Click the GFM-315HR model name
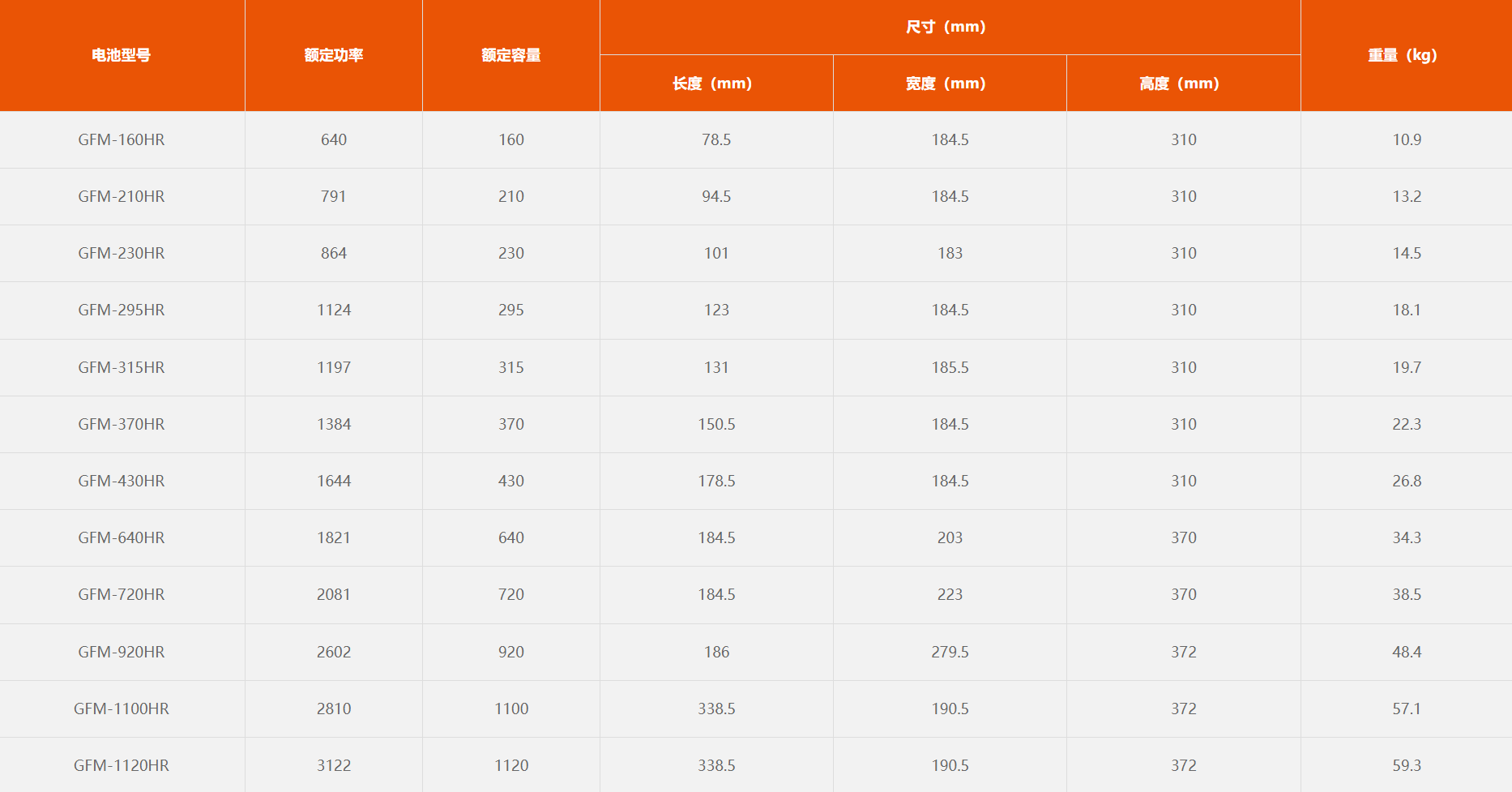This screenshot has height=792, width=1512. coord(122,367)
